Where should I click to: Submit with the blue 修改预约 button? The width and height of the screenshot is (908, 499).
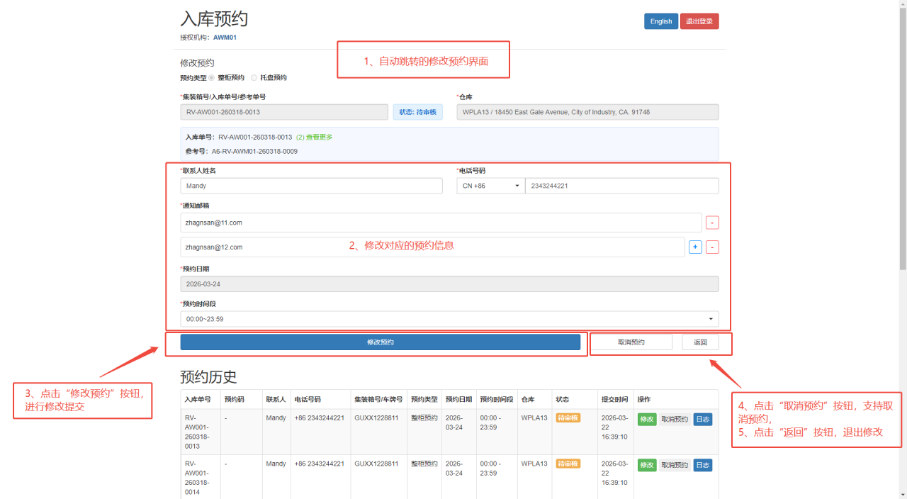coord(380,342)
